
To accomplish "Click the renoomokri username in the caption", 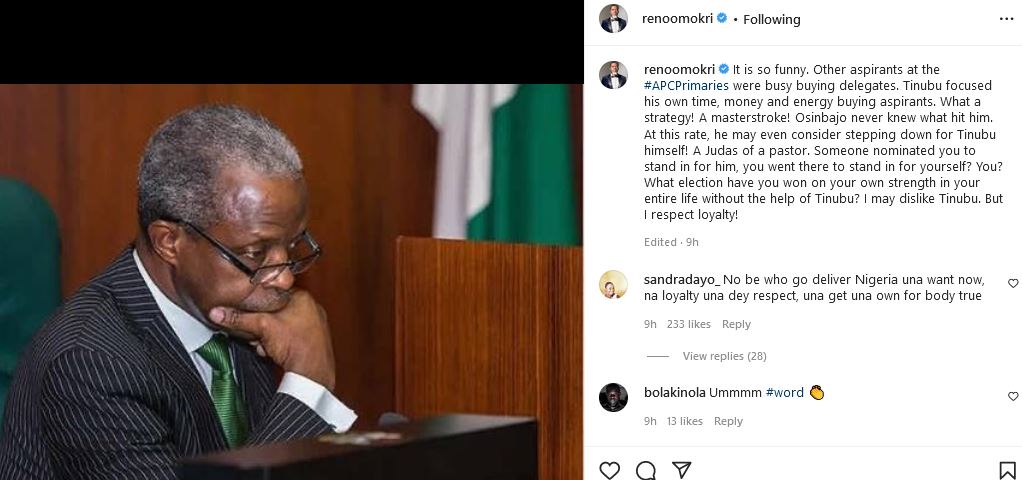I will pyautogui.click(x=679, y=70).
